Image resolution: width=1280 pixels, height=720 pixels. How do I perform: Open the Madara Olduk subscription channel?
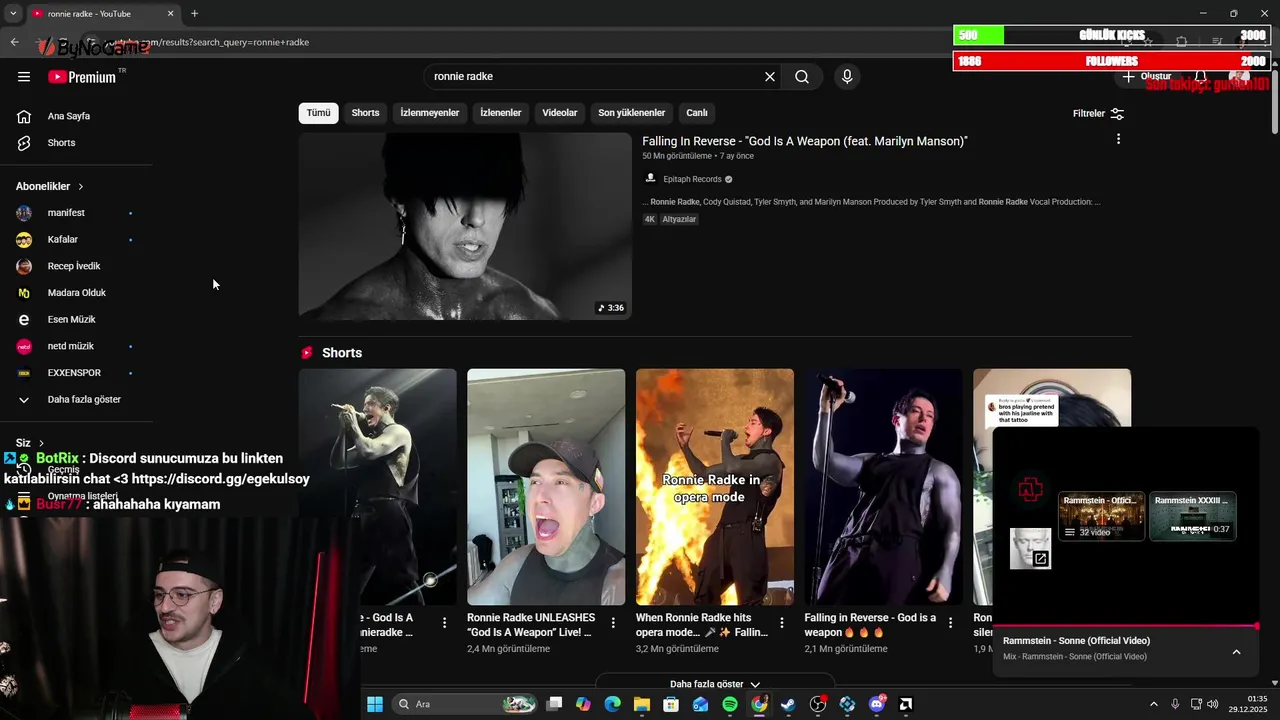click(x=76, y=293)
